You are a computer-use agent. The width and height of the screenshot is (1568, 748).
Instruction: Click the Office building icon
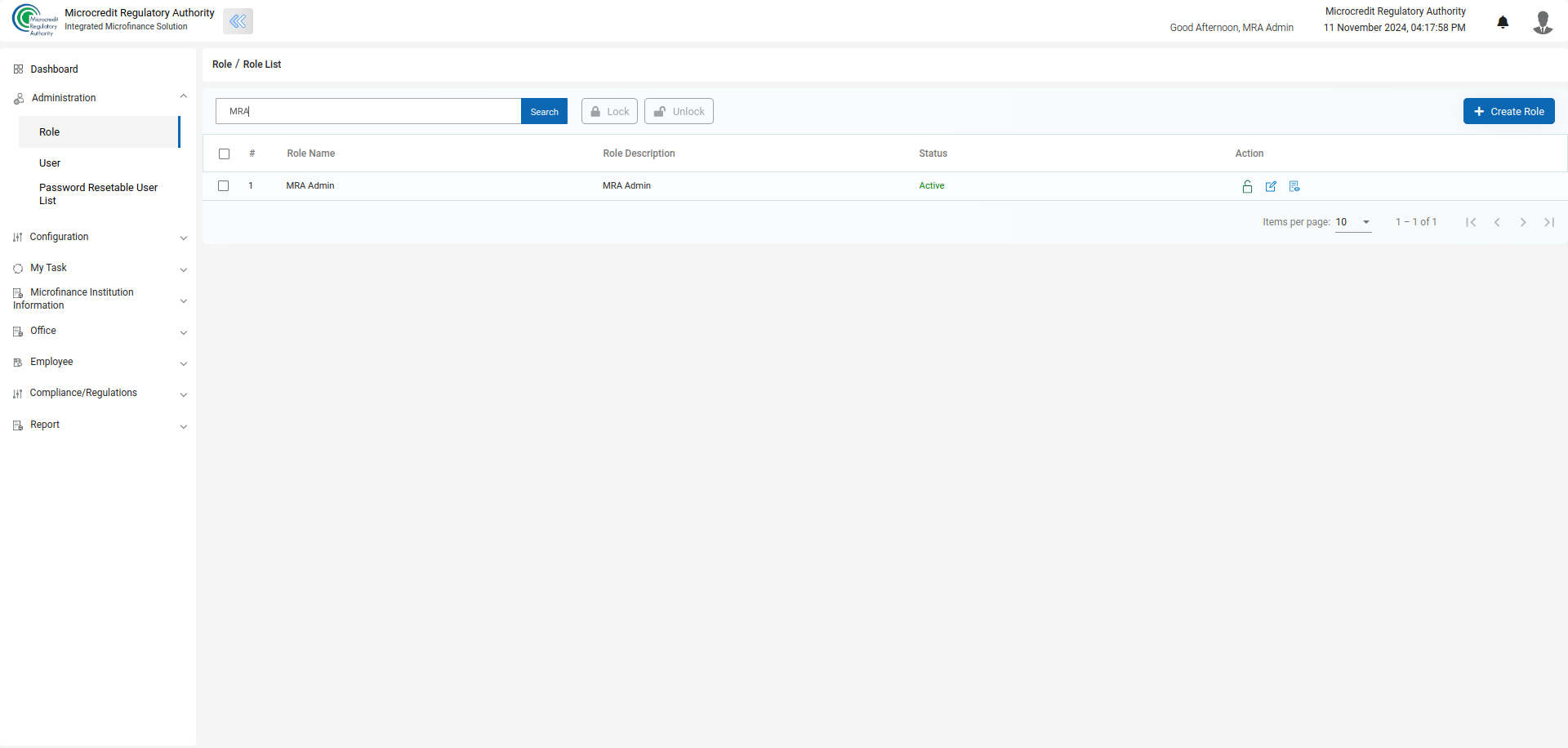[18, 332]
